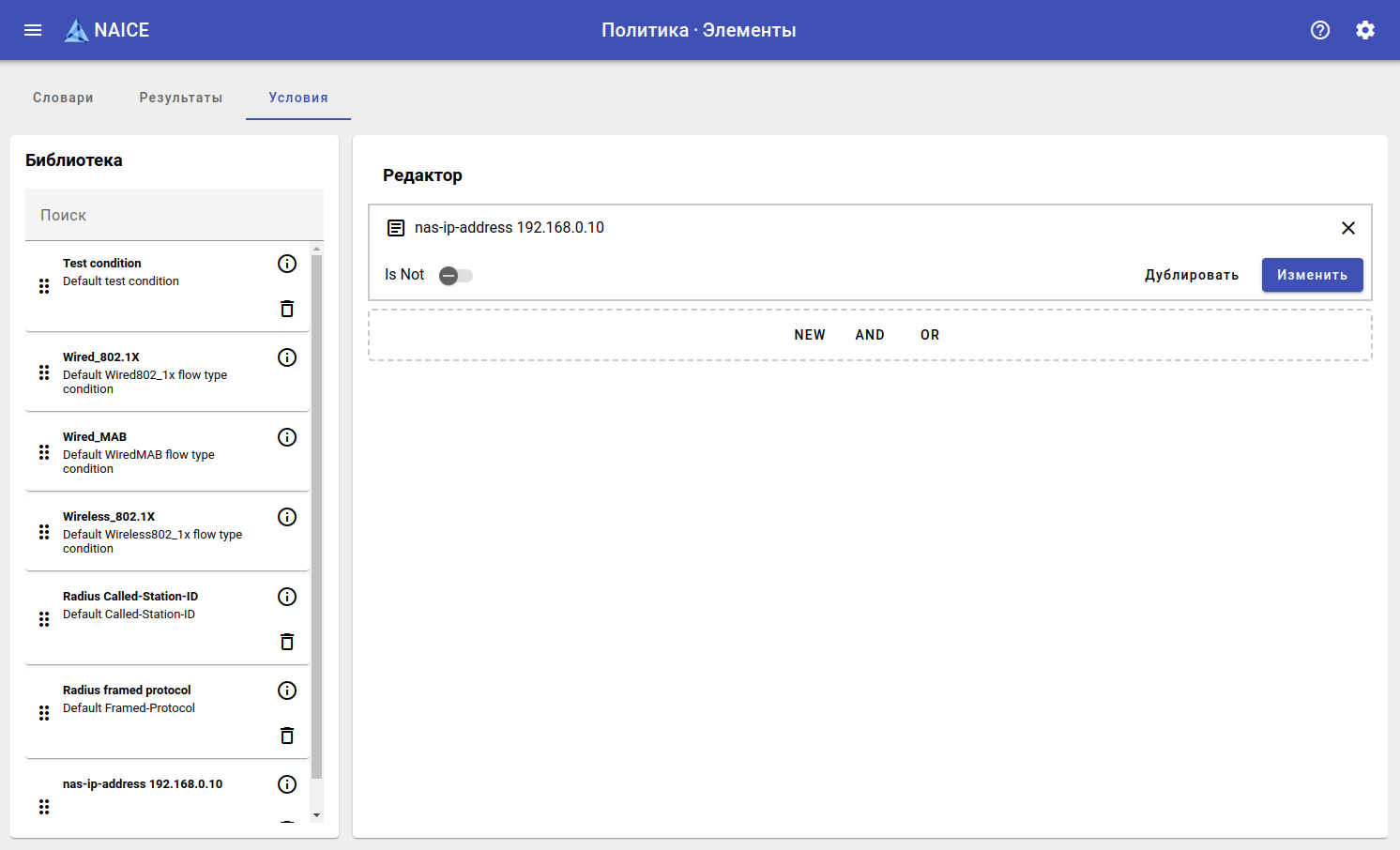Select the Wired_MAB title in library
The image size is (1400, 850).
95,437
